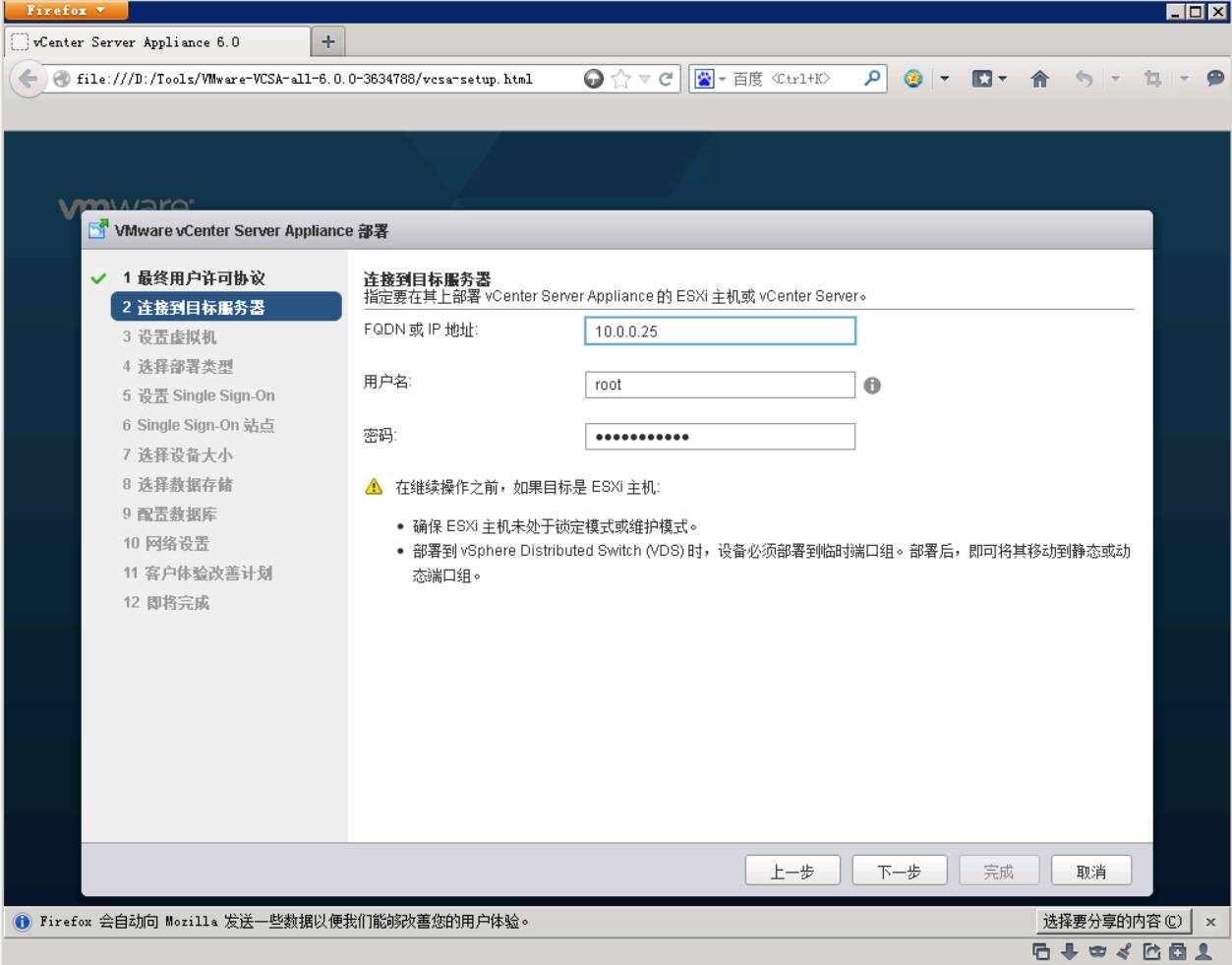Select step 10 网络设置
1232x965 pixels.
(166, 543)
